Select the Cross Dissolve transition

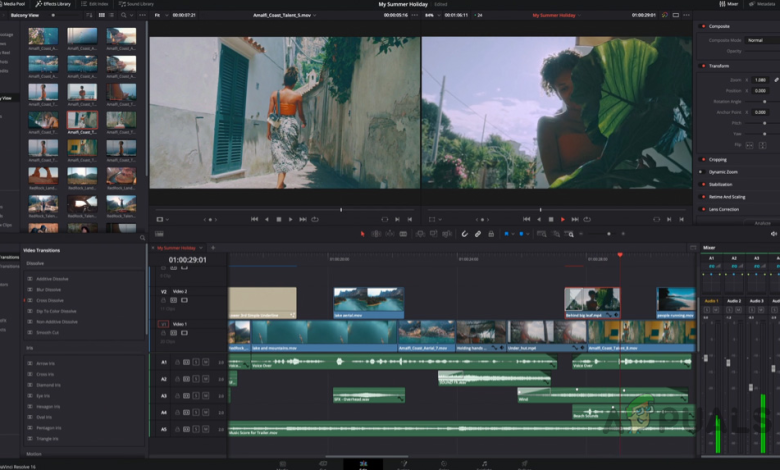50,300
